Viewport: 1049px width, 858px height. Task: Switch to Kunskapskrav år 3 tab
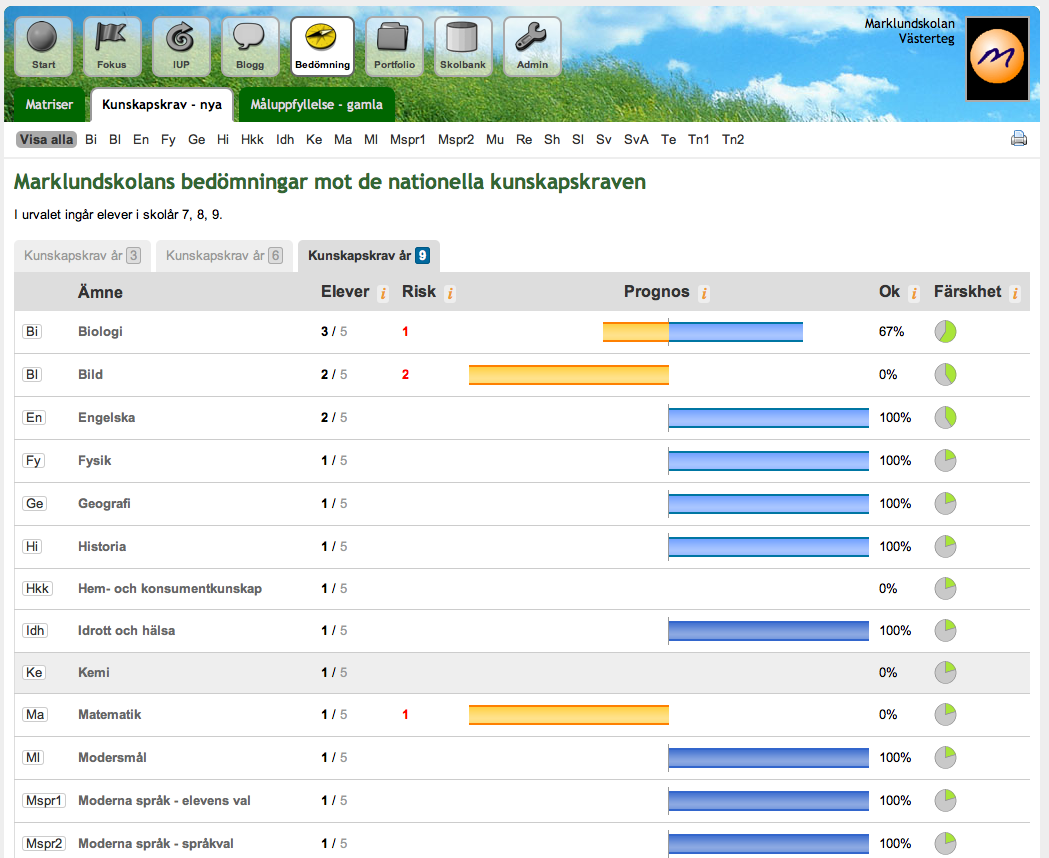[x=81, y=256]
